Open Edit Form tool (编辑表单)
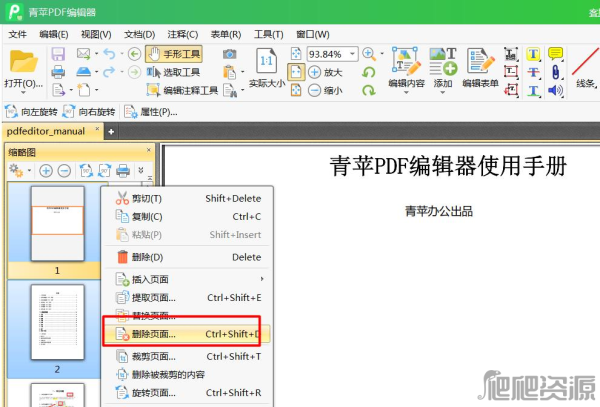This screenshot has width=600, height=407. point(480,68)
